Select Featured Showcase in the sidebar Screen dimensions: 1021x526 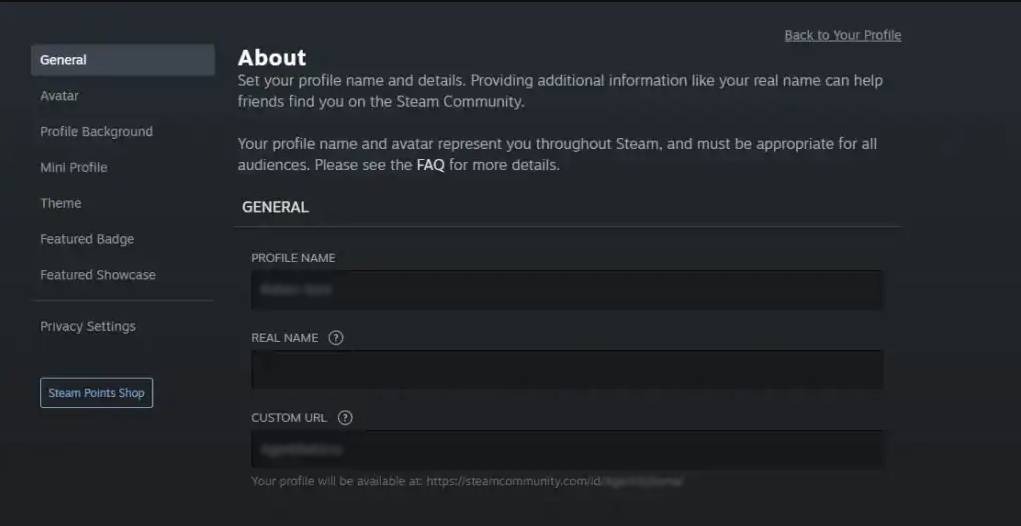[x=97, y=275]
